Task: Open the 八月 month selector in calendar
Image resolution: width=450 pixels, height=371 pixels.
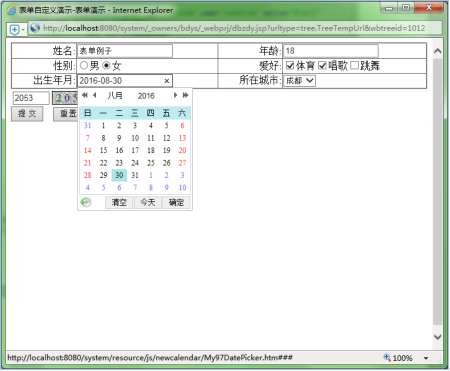Action: pos(115,96)
